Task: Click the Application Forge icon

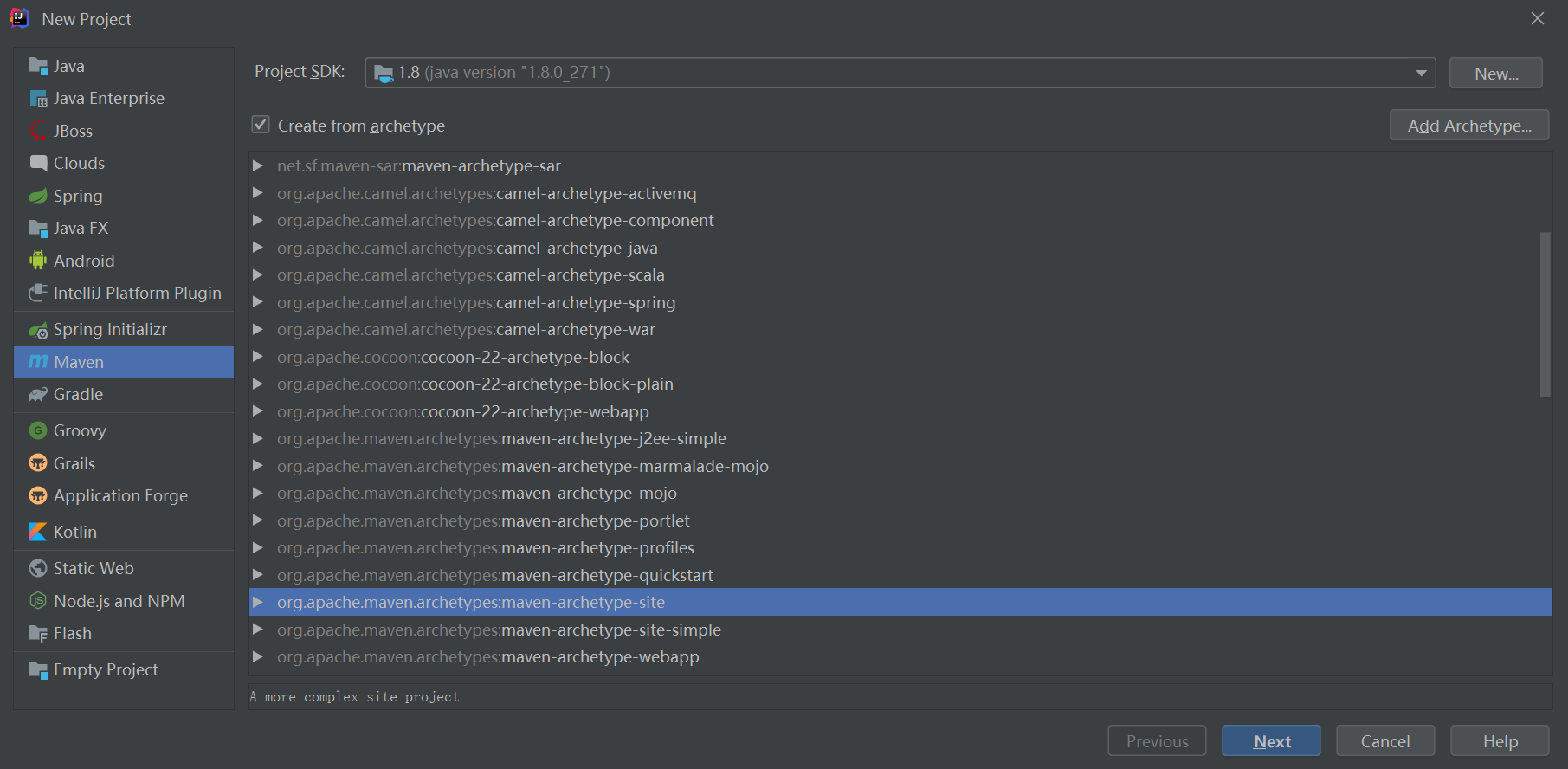Action: click(38, 495)
